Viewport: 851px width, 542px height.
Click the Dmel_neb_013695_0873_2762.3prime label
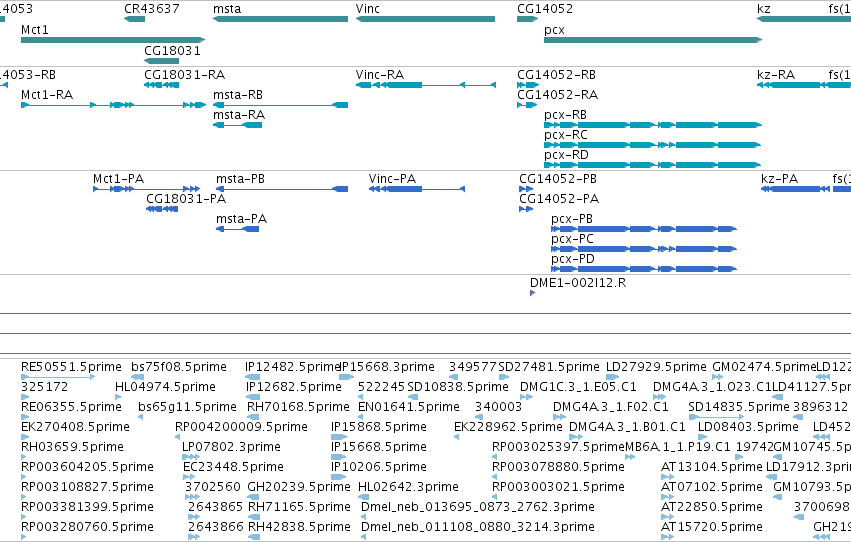pos(478,507)
